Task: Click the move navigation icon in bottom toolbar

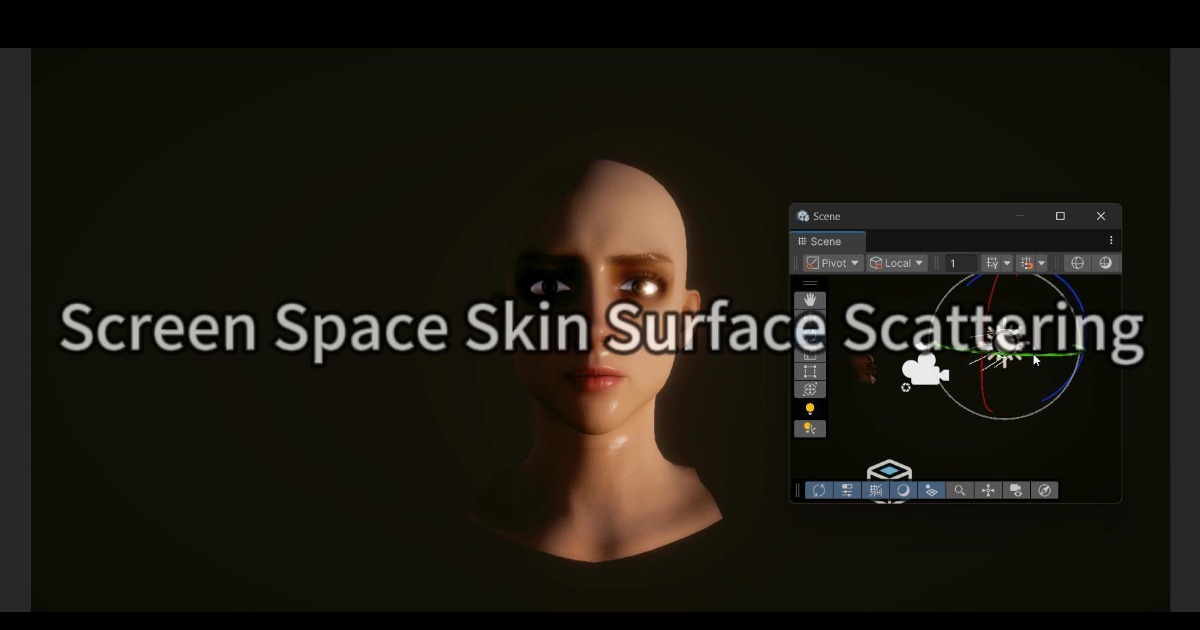Action: pos(988,490)
